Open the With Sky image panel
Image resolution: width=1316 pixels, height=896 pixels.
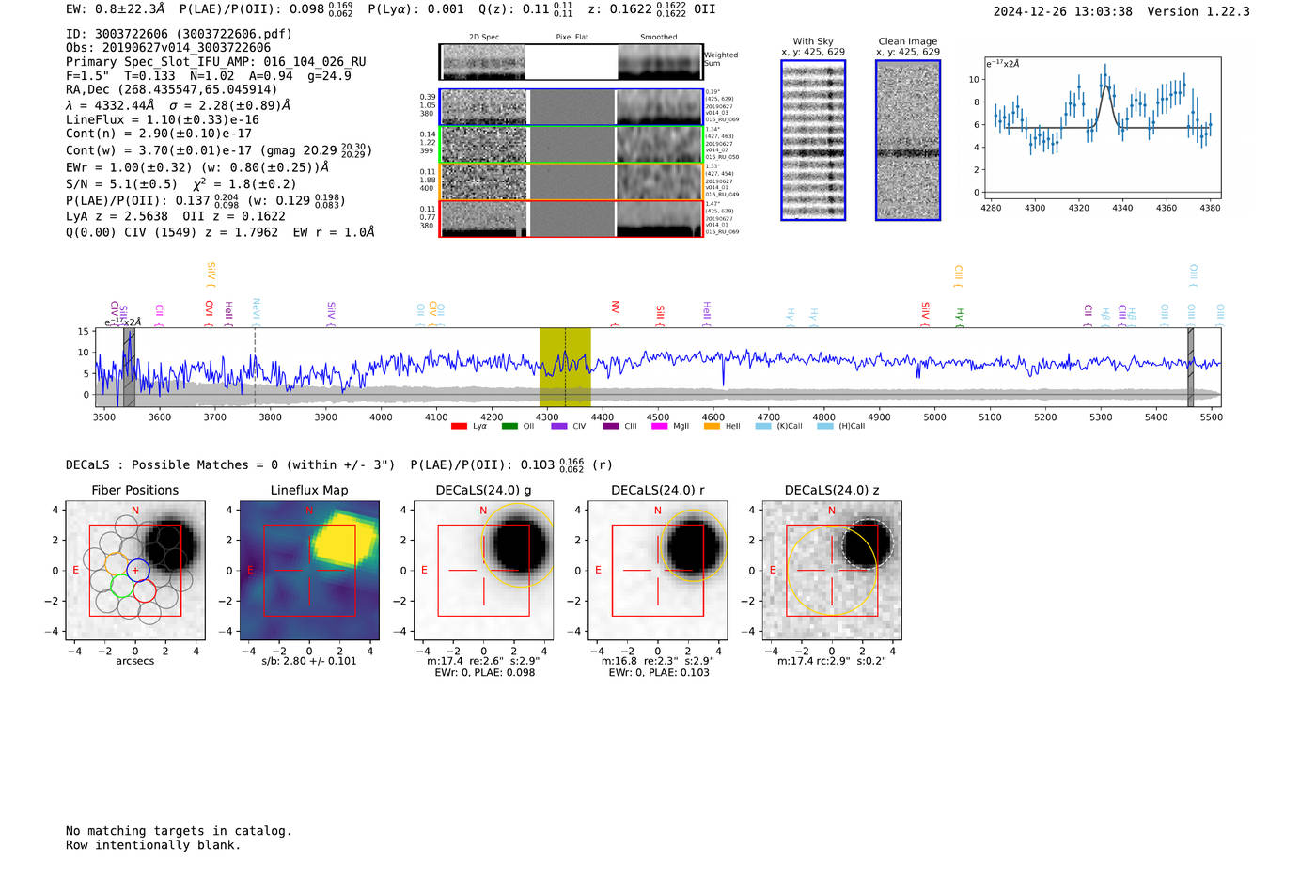813,140
